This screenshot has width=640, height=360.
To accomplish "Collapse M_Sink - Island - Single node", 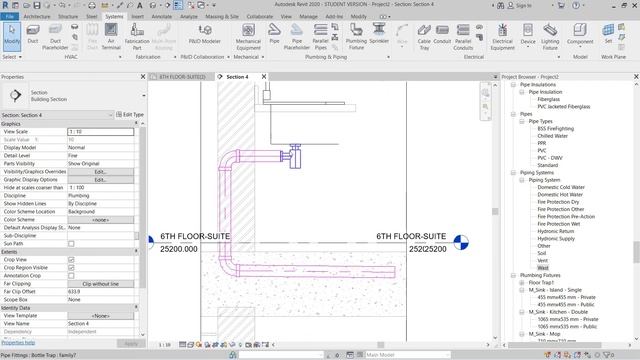I will coord(522,290).
